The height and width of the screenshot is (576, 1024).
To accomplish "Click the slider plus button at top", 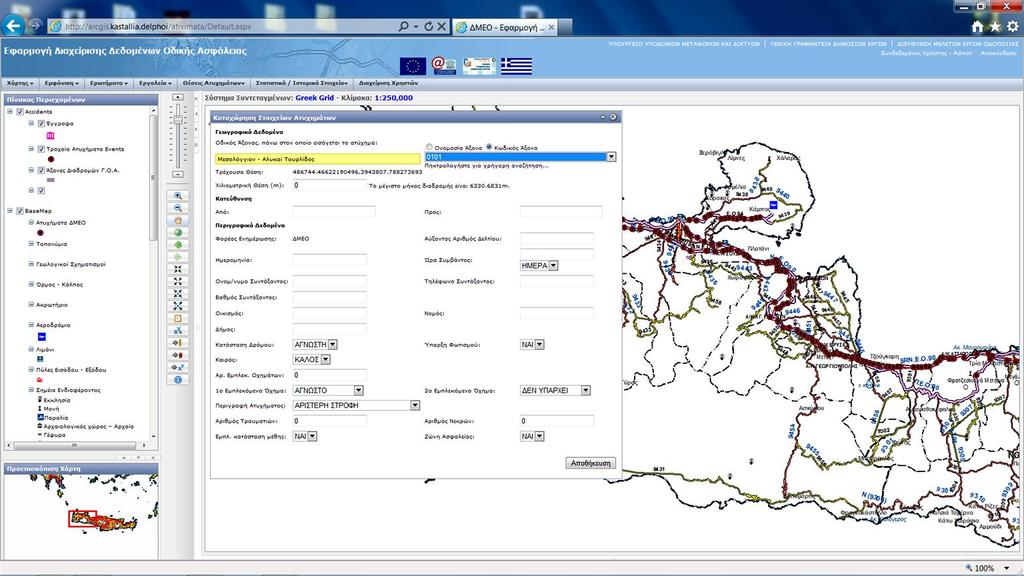I will click(x=178, y=97).
